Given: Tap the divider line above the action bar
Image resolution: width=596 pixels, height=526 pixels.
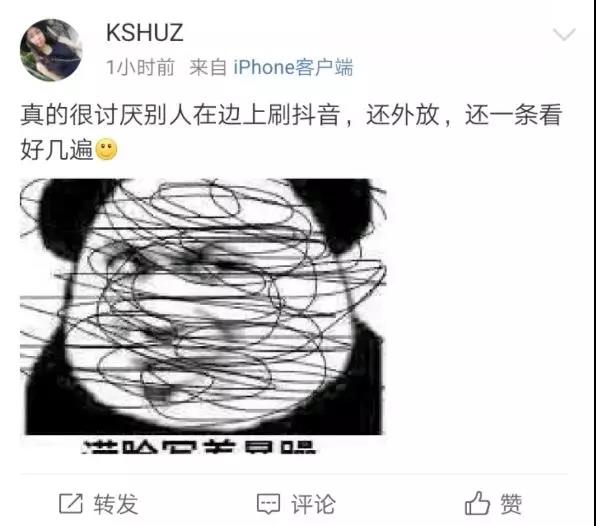Looking at the screenshot, I should point(293,474).
